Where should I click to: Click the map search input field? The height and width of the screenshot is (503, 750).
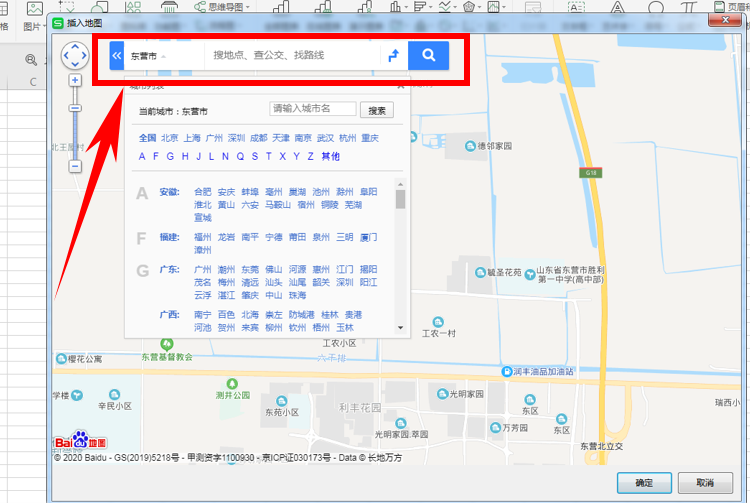click(293, 55)
